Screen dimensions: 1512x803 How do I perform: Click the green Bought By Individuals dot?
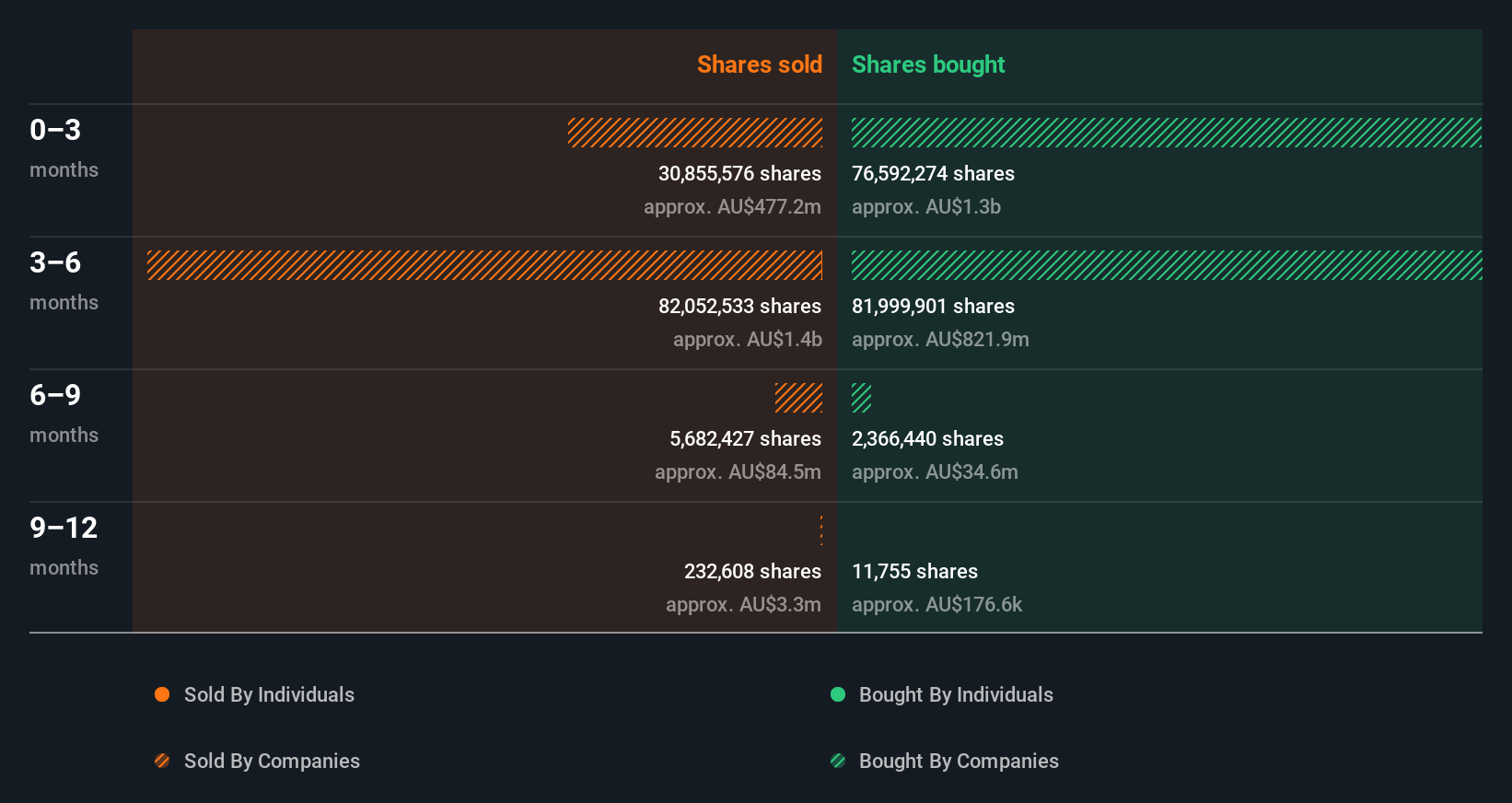[838, 694]
